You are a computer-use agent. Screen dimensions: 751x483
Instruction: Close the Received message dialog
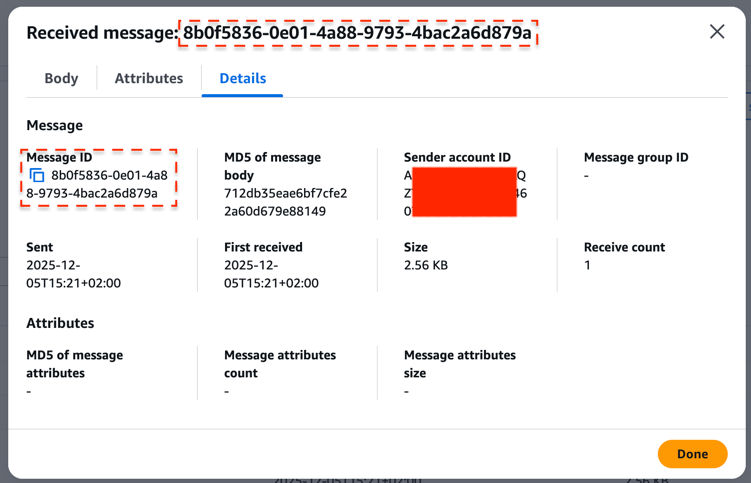point(717,32)
